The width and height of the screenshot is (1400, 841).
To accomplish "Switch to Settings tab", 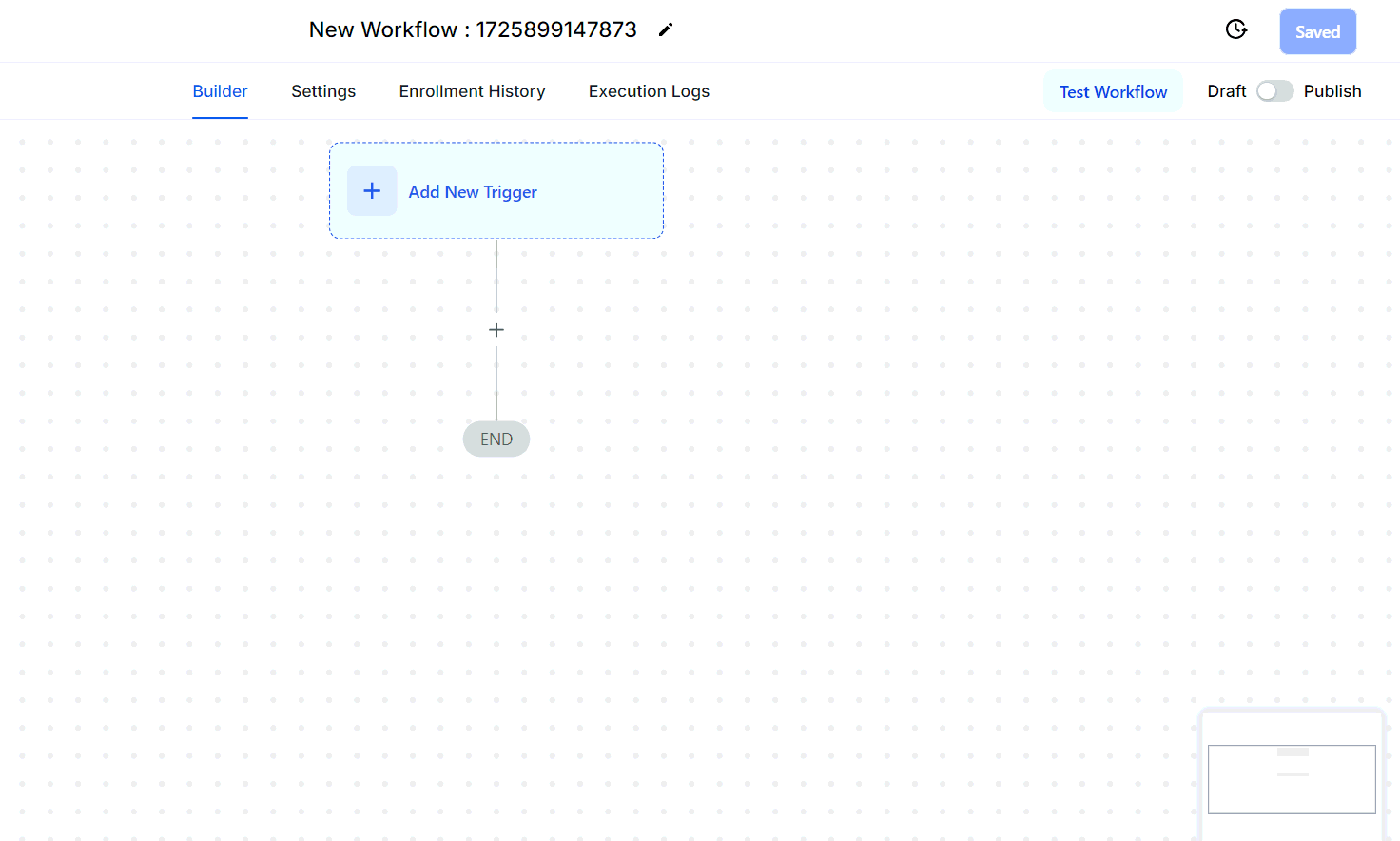I will [x=323, y=91].
